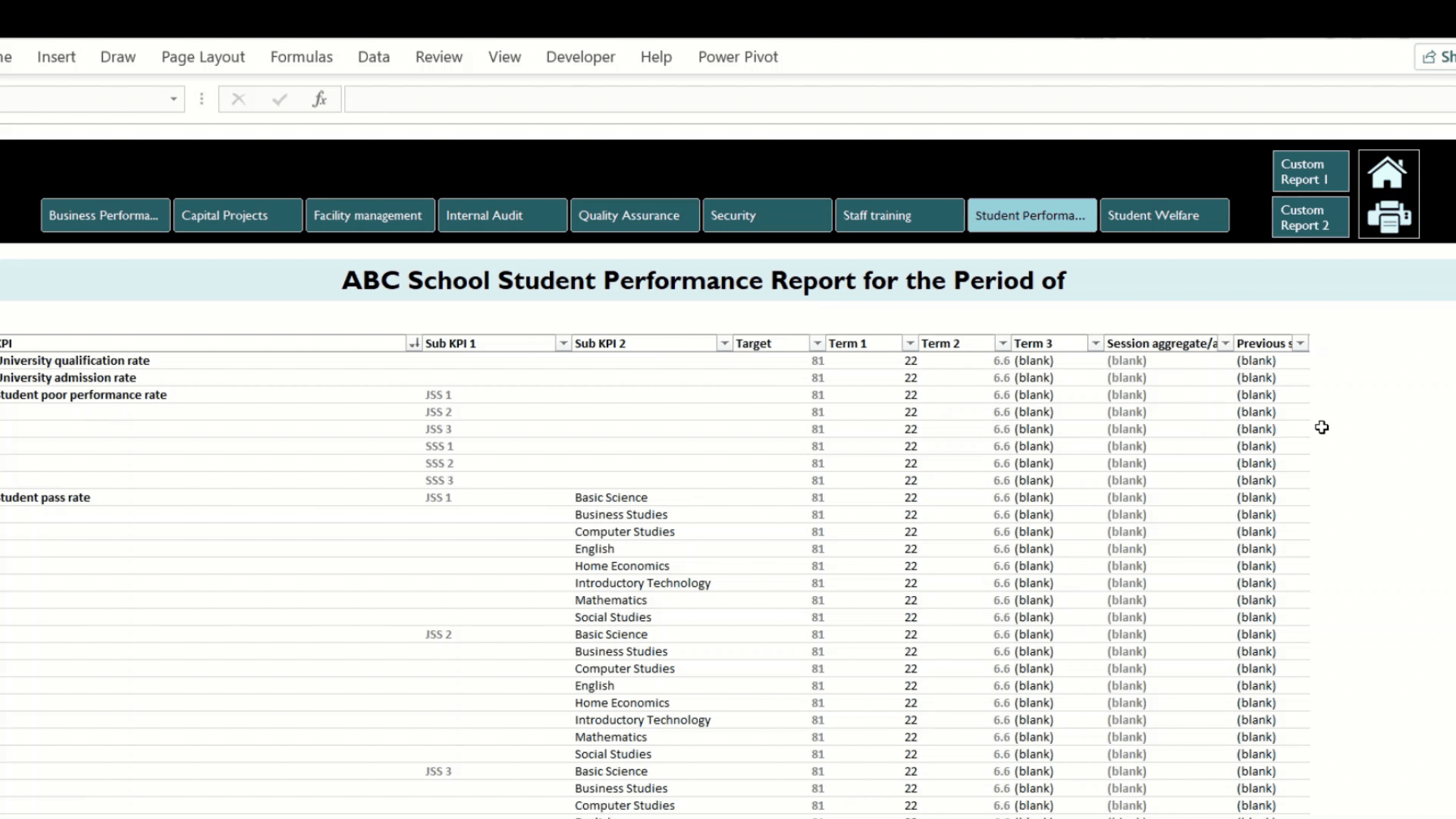This screenshot has height=819, width=1456.
Task: Open the Sub KPI 1 filter dropdown
Action: (563, 344)
